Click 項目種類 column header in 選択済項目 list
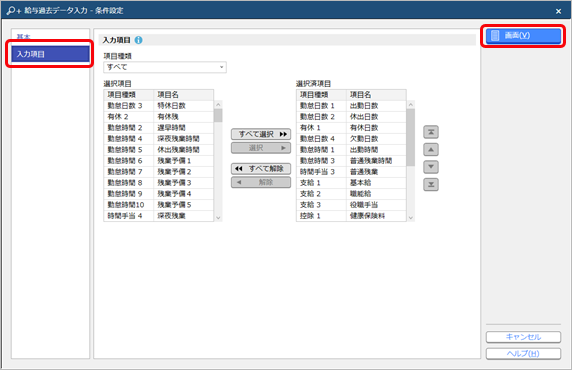 (x=321, y=95)
